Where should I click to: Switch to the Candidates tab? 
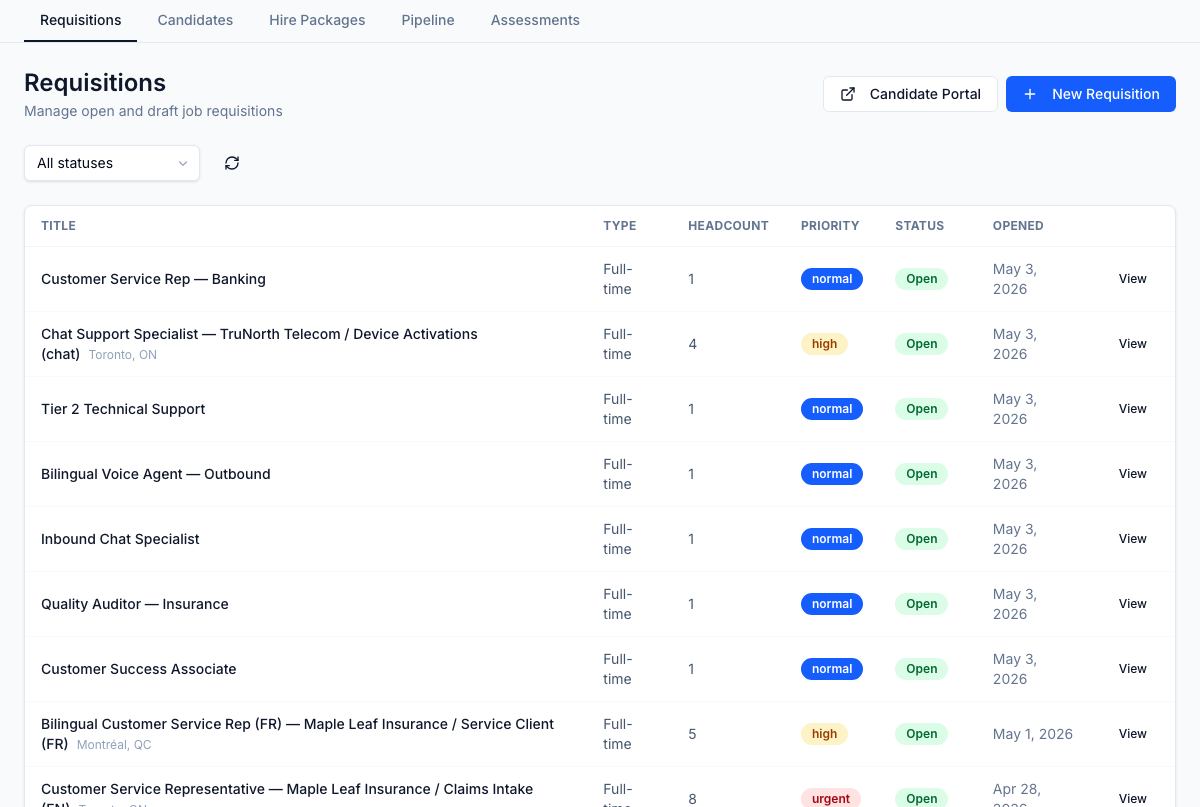point(195,20)
